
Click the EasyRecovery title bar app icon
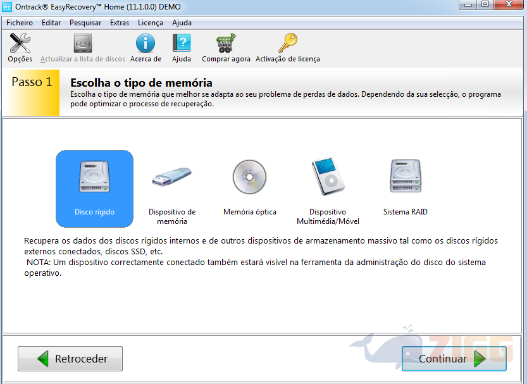coord(7,7)
